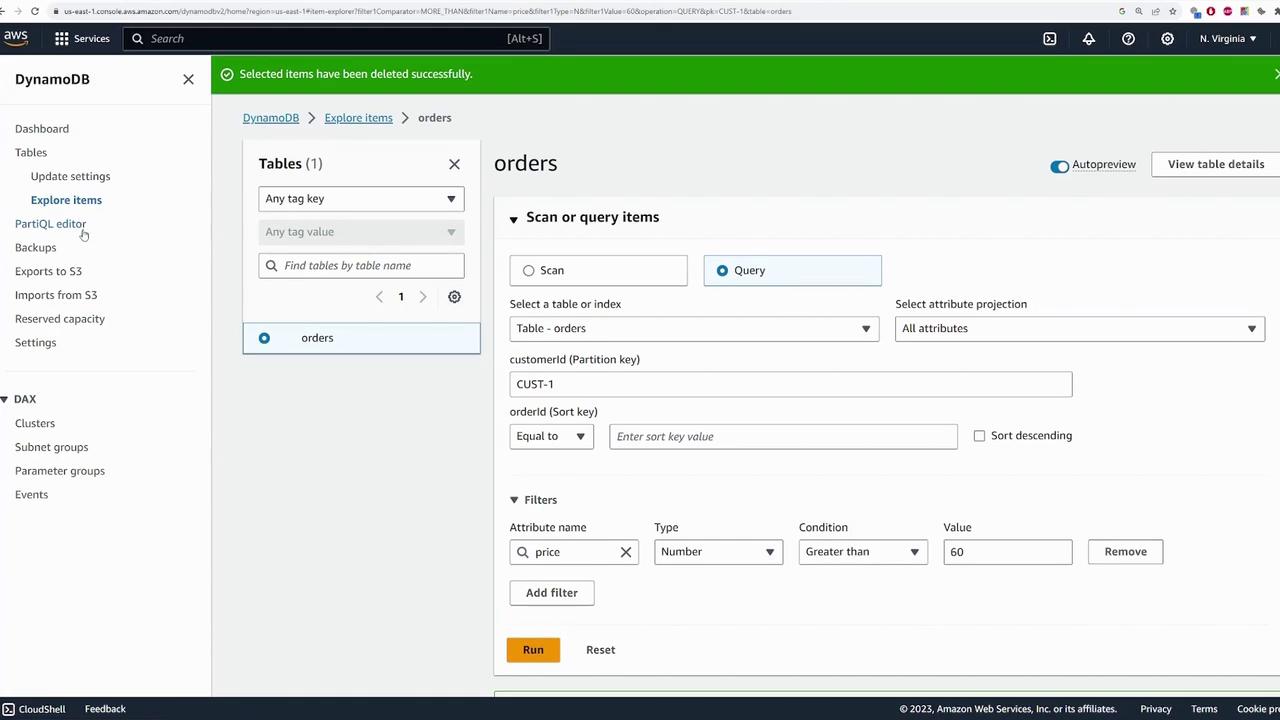Go to previous page of tables
Image resolution: width=1280 pixels, height=720 pixels.
(x=379, y=297)
